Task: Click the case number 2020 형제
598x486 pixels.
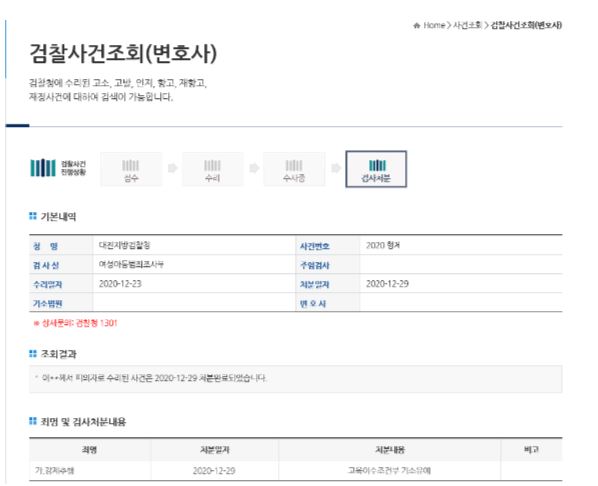Action: tap(383, 245)
